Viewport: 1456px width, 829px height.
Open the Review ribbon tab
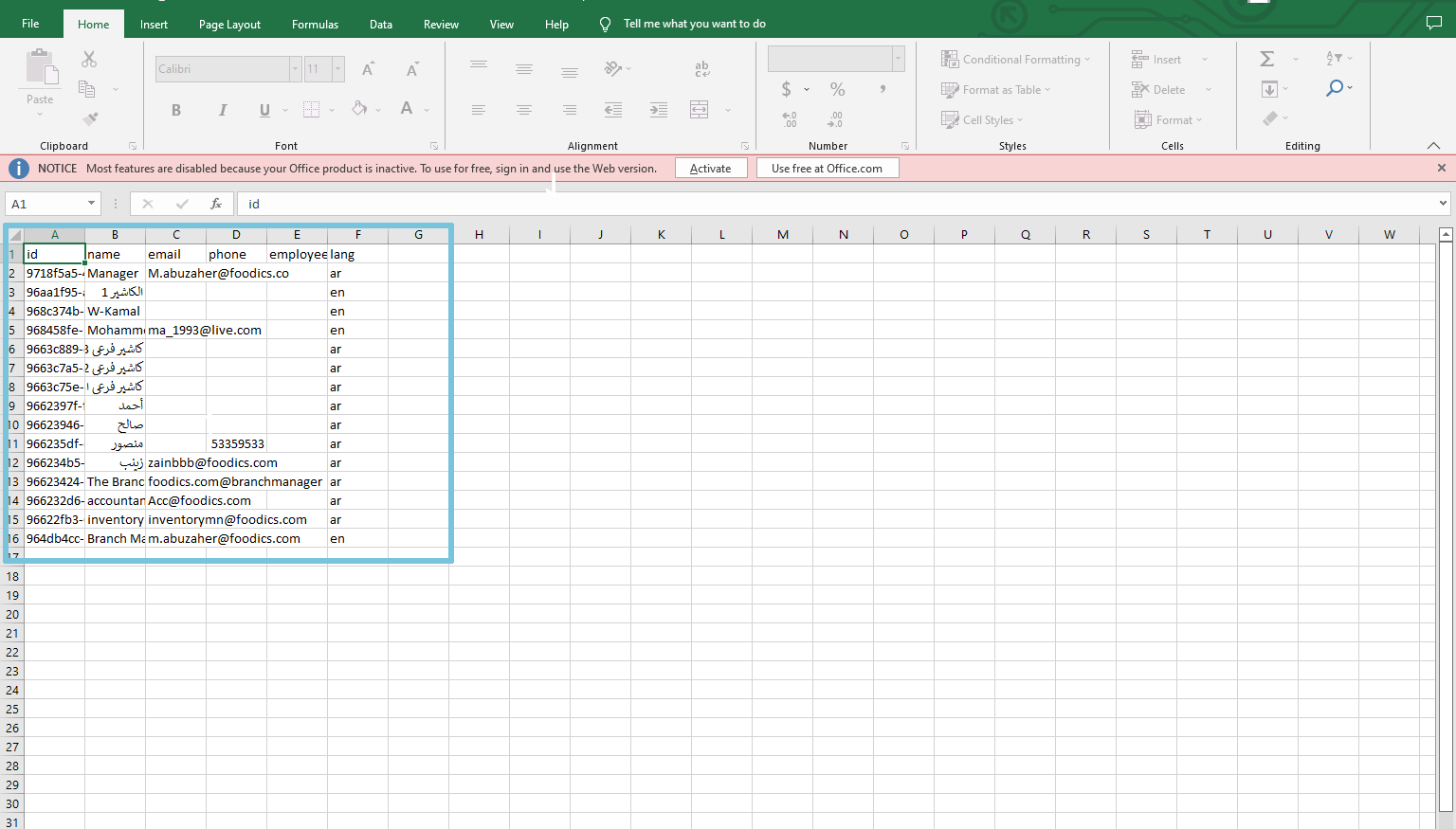tap(440, 23)
